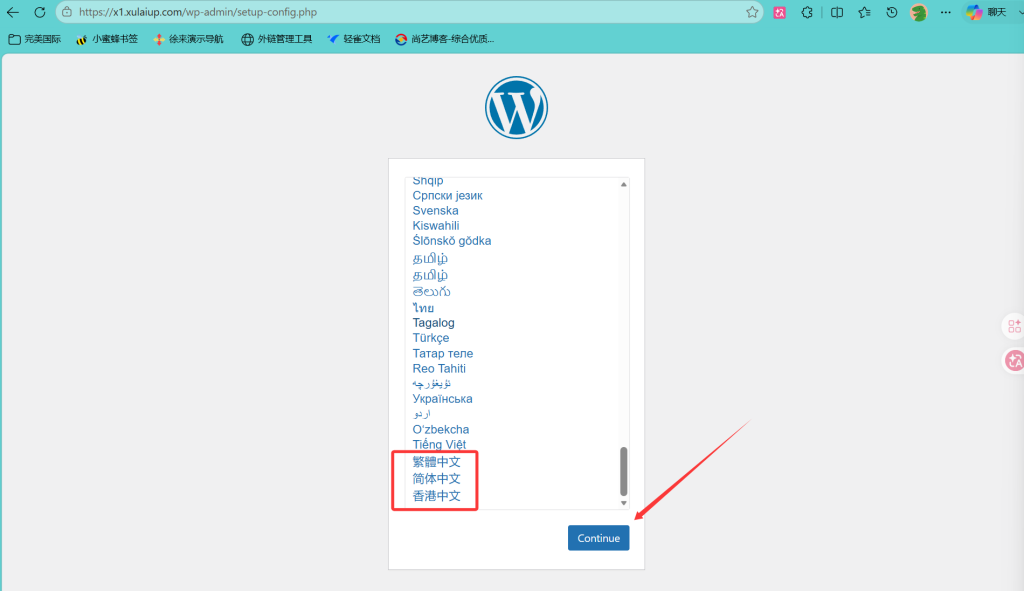Select 简体中文 in the language list
The height and width of the screenshot is (591, 1024).
436,479
